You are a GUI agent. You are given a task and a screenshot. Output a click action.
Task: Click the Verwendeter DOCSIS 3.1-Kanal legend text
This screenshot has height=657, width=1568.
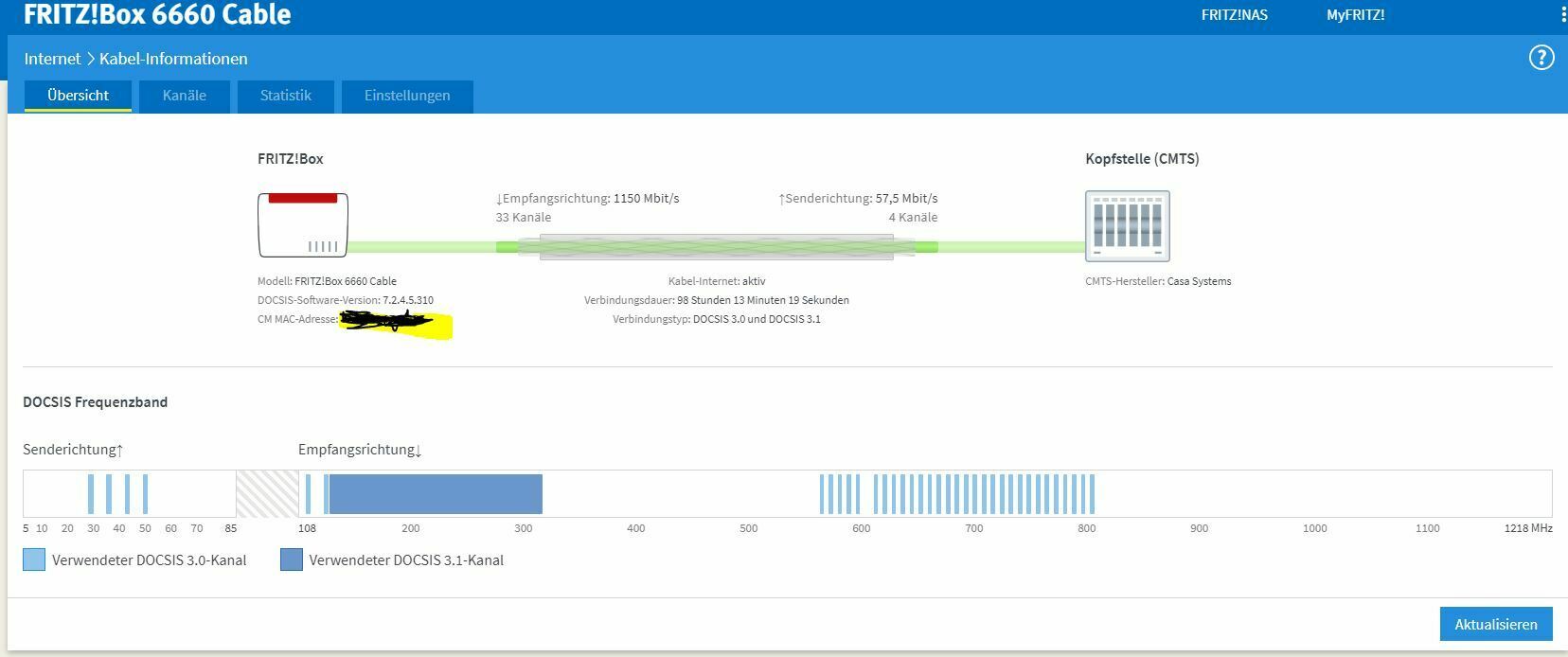(406, 560)
